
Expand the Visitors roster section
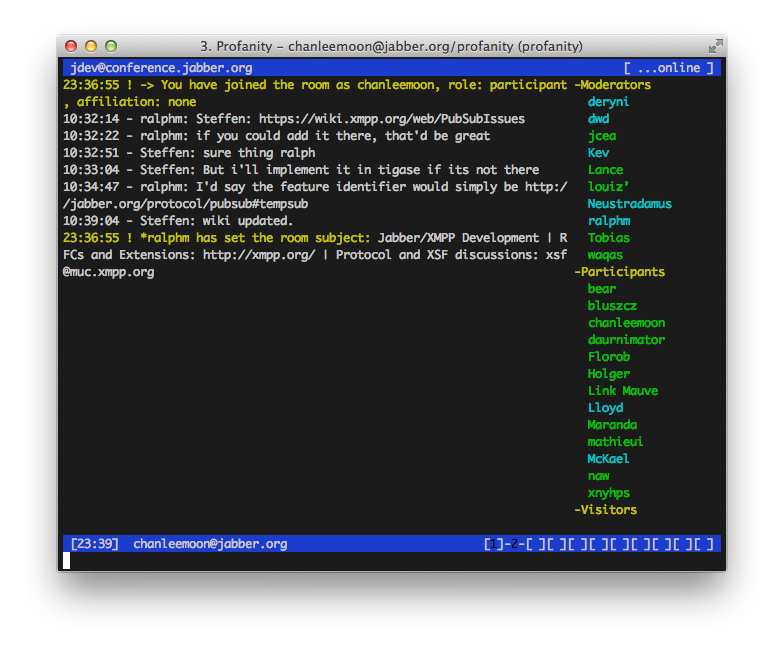coord(606,510)
